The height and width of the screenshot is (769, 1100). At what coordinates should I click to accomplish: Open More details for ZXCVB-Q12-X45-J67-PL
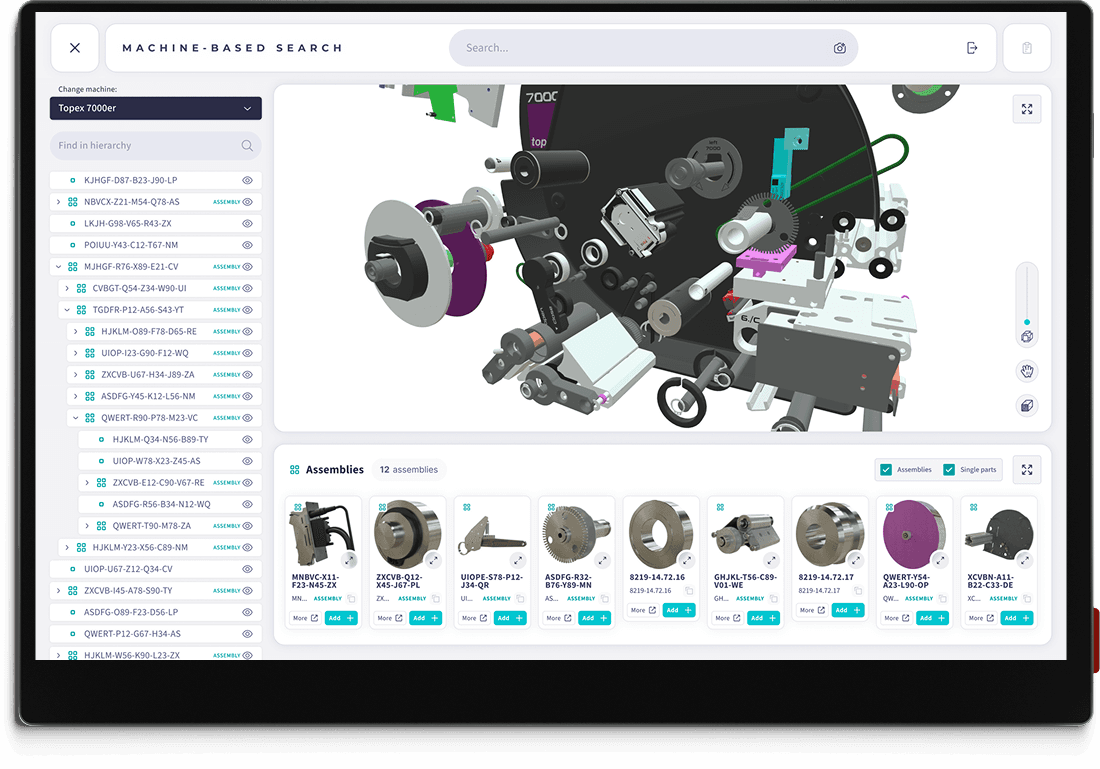pyautogui.click(x=389, y=618)
